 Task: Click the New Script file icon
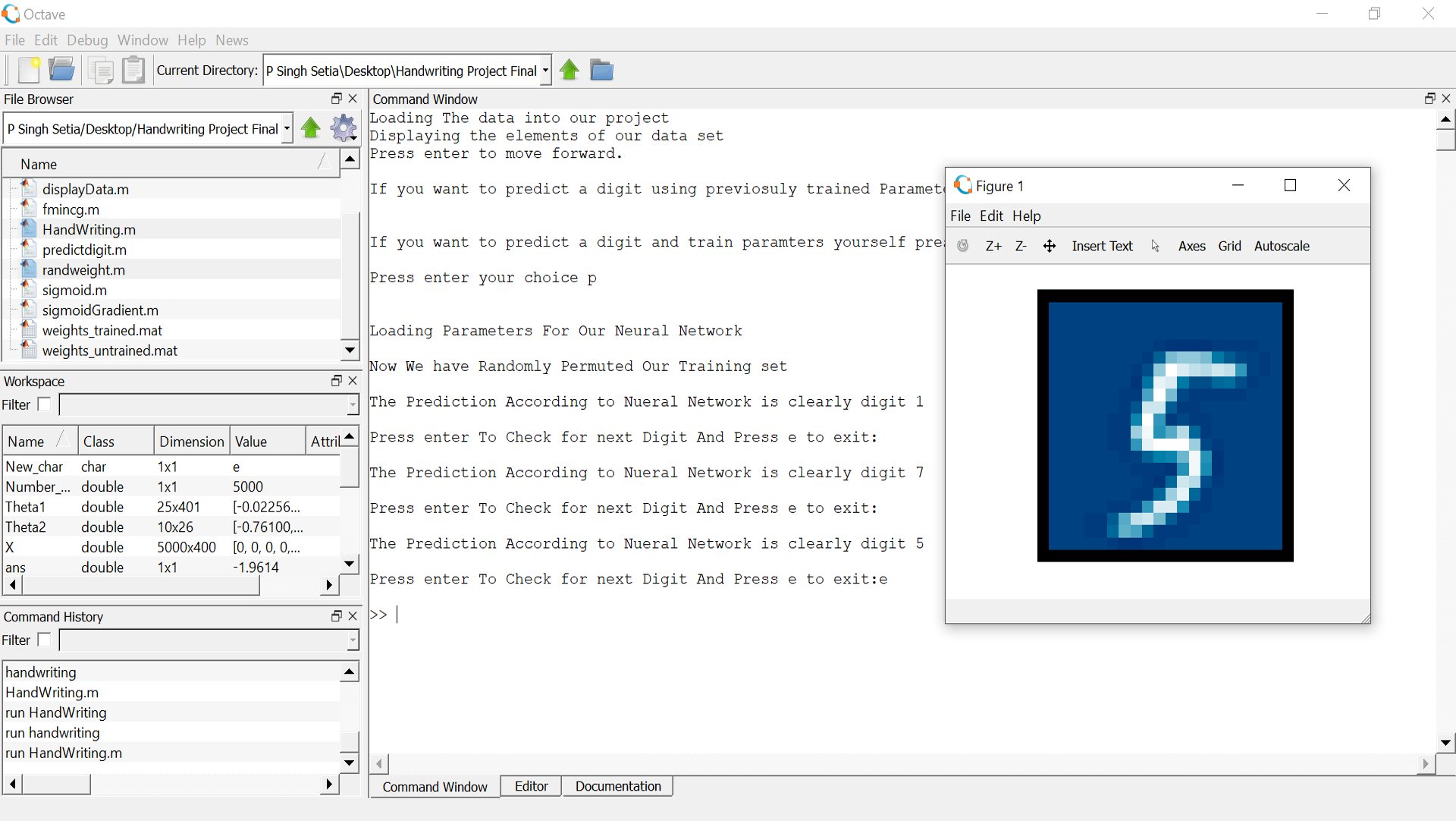click(29, 71)
